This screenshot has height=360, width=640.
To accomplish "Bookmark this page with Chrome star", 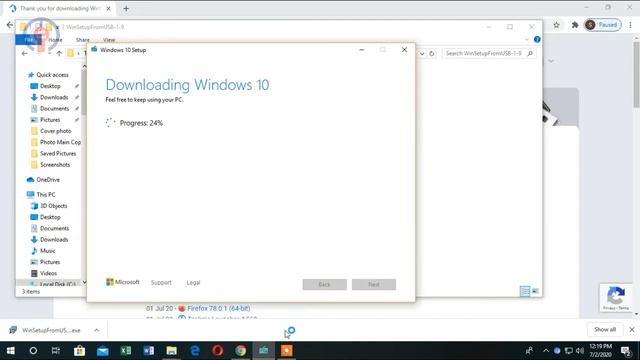I will pos(556,25).
